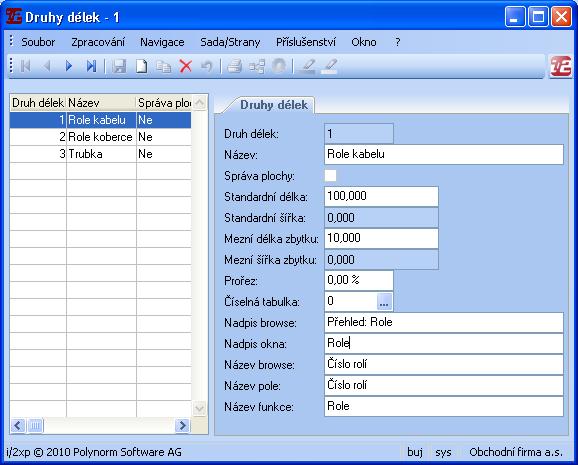Screen dimensions: 578x465
Task: Delete record with red X icon
Action: [185, 66]
